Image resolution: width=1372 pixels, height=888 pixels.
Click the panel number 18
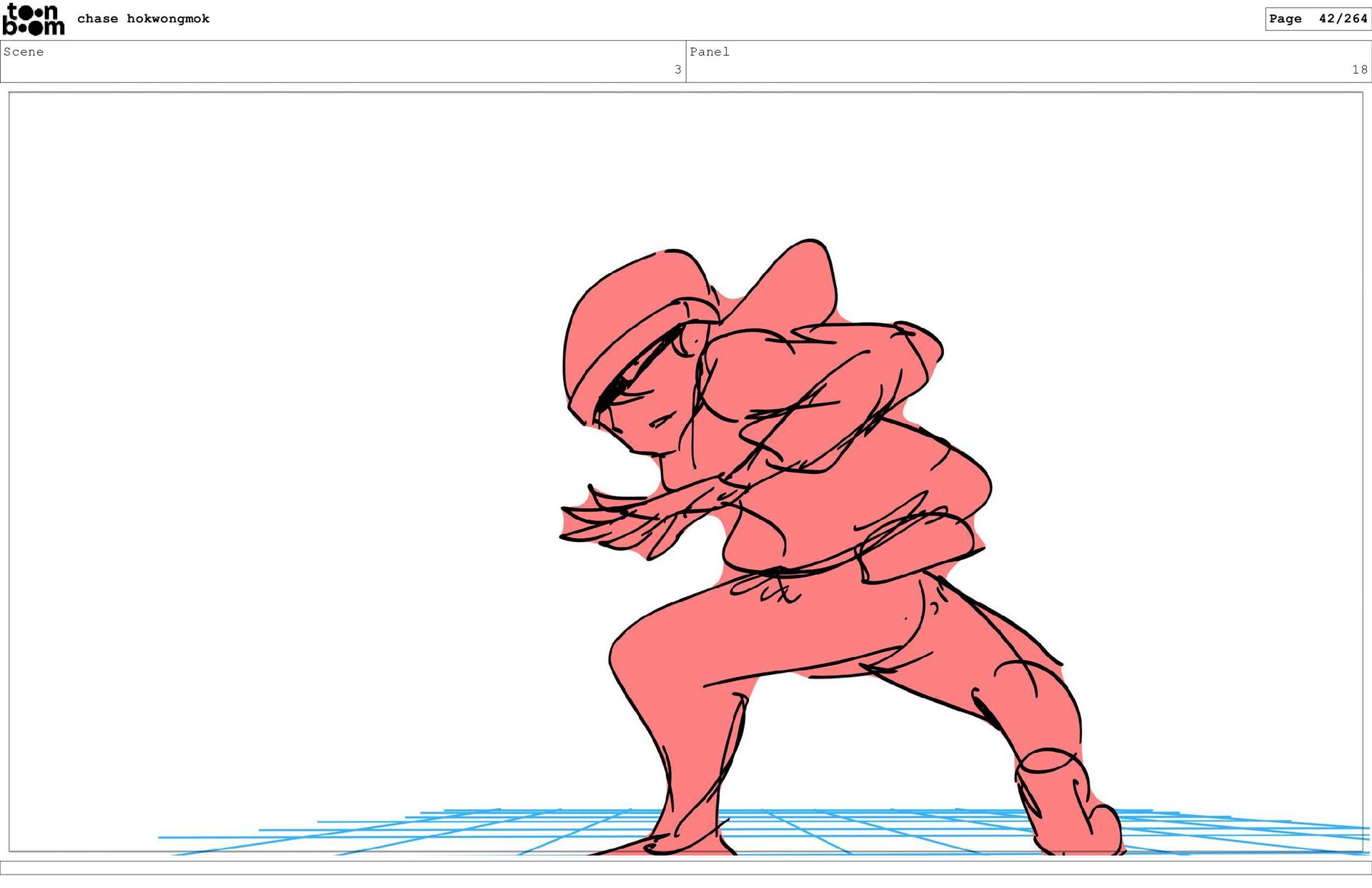click(1359, 69)
